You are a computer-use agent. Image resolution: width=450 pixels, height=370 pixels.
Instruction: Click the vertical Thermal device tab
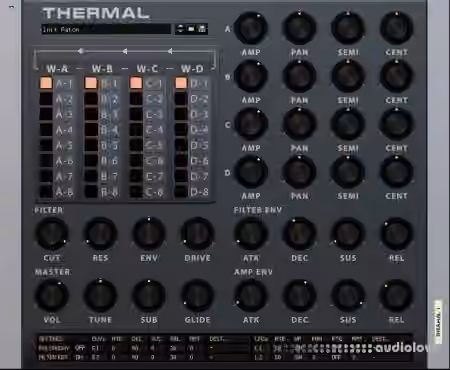438,323
